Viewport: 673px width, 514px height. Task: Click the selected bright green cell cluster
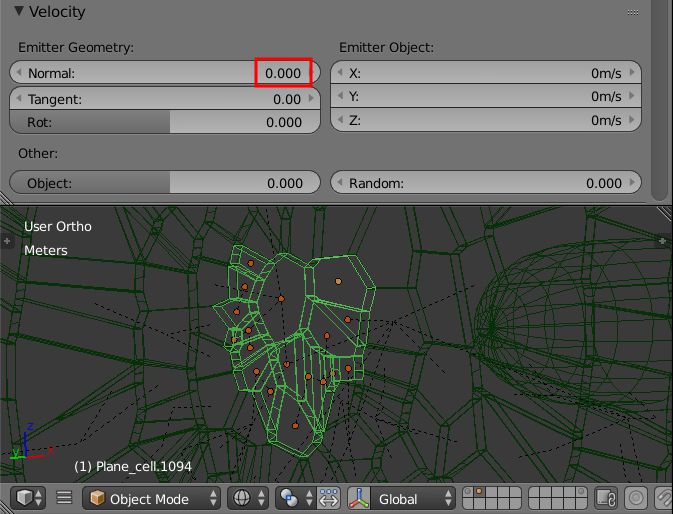[x=292, y=352]
